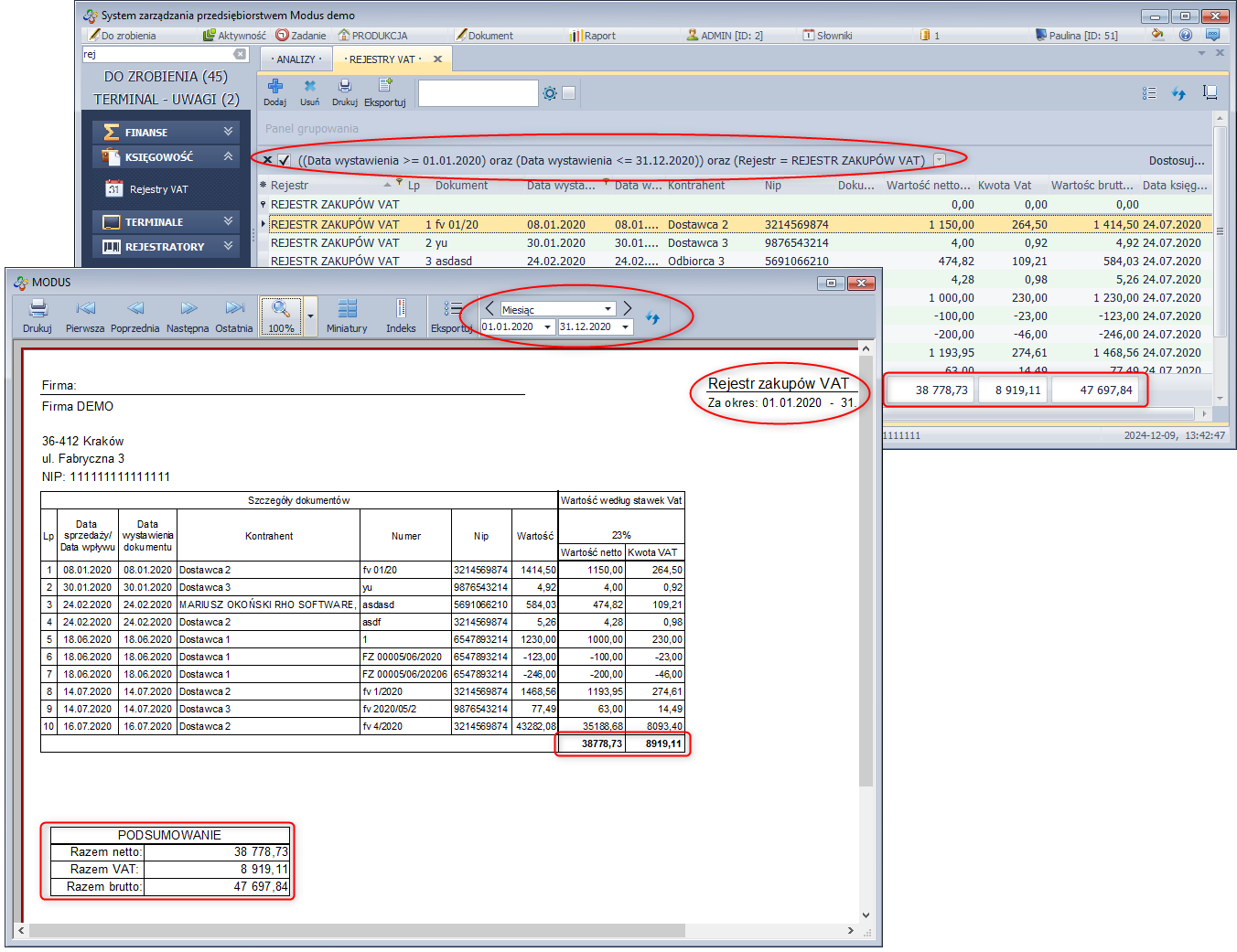Open the Miesiąc period dropdown
The image size is (1237, 952).
click(608, 309)
